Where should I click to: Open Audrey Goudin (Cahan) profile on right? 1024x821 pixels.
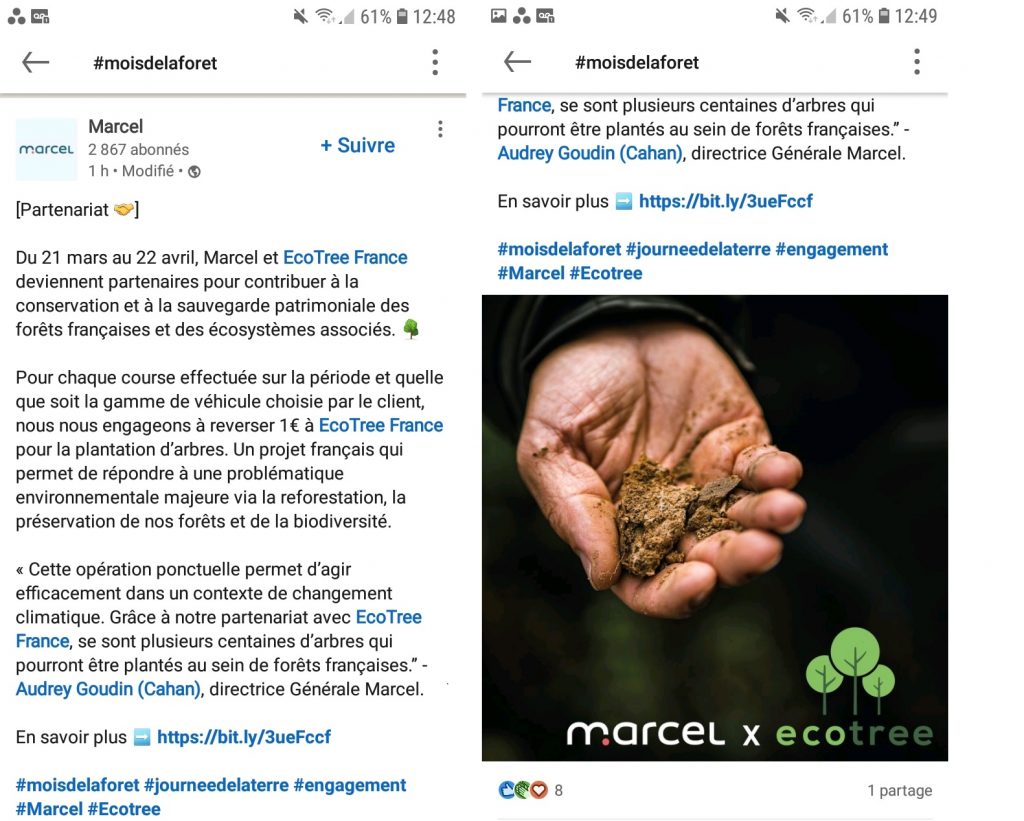(x=590, y=153)
